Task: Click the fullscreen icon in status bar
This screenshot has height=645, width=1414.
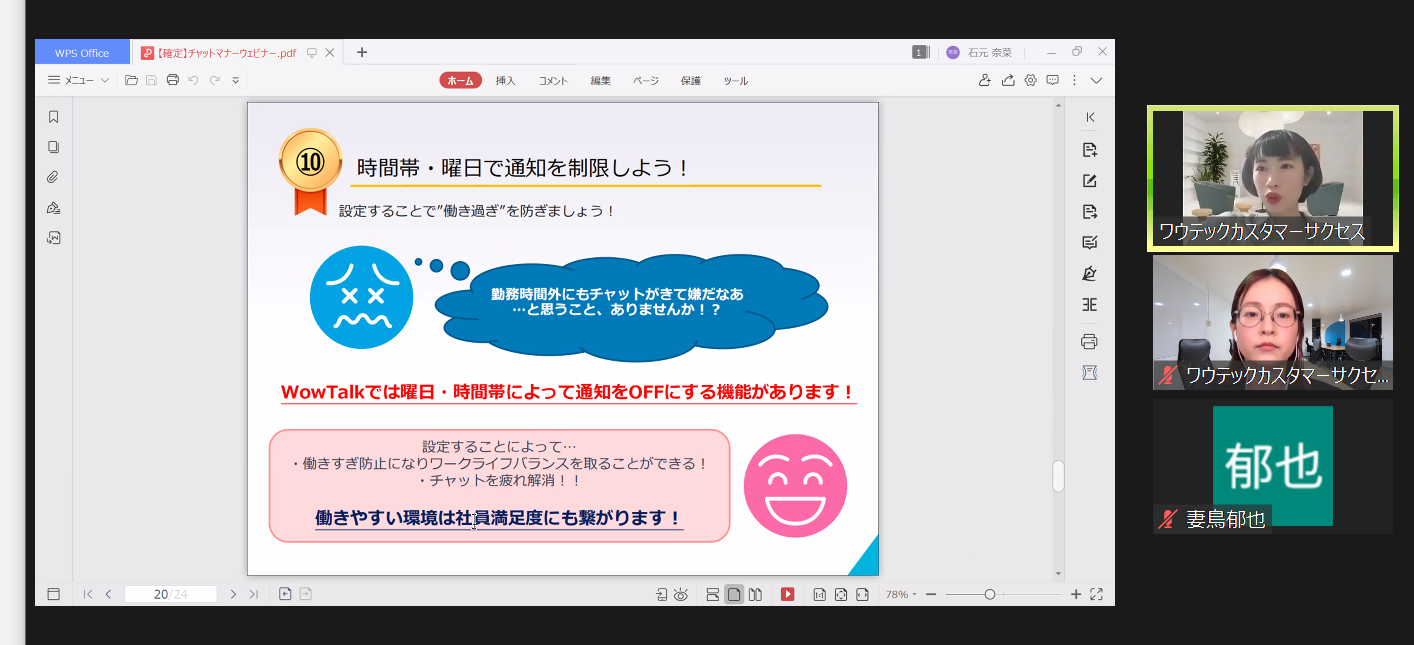Action: pyautogui.click(x=1096, y=594)
